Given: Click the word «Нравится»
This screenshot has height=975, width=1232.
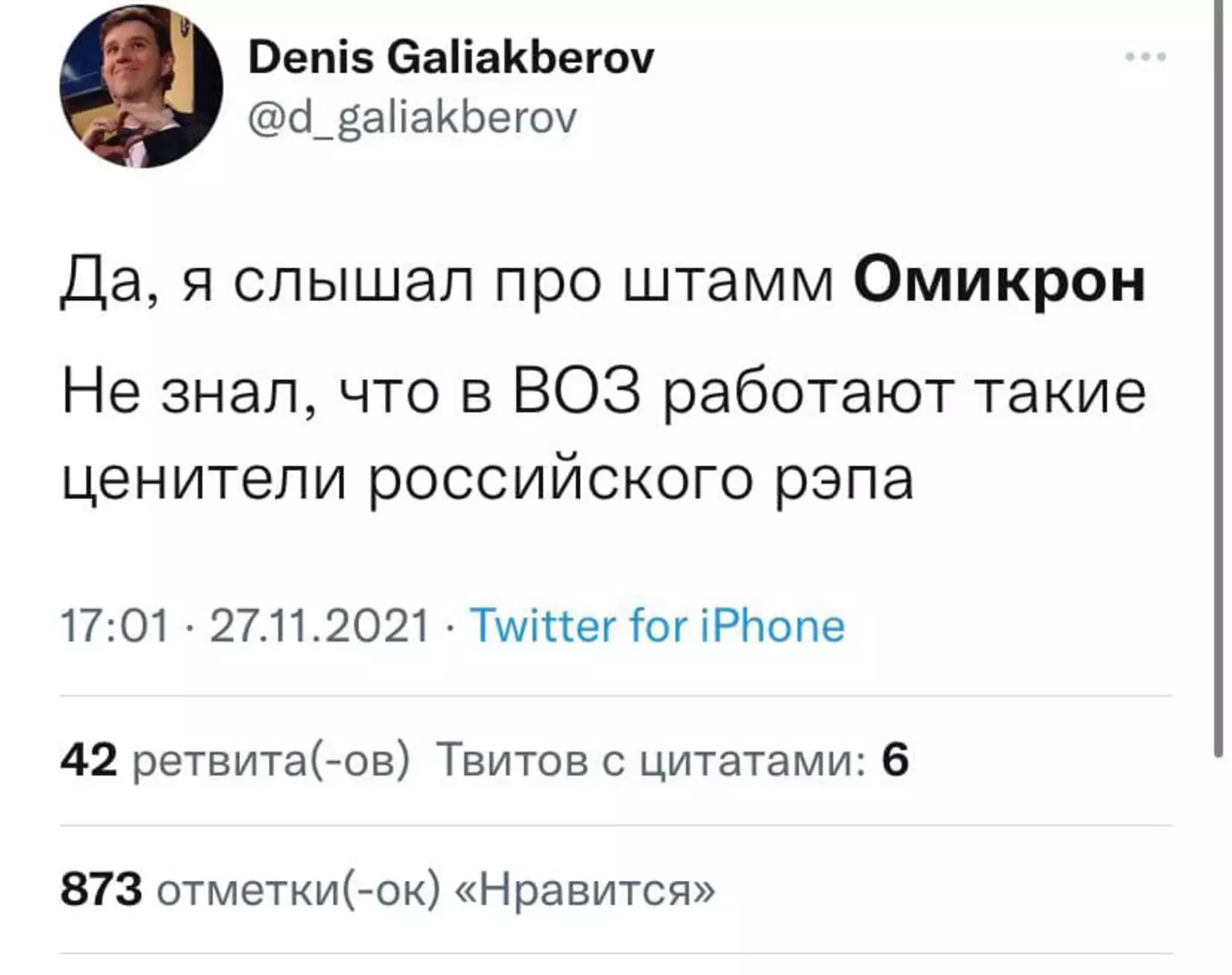Looking at the screenshot, I should (586, 890).
